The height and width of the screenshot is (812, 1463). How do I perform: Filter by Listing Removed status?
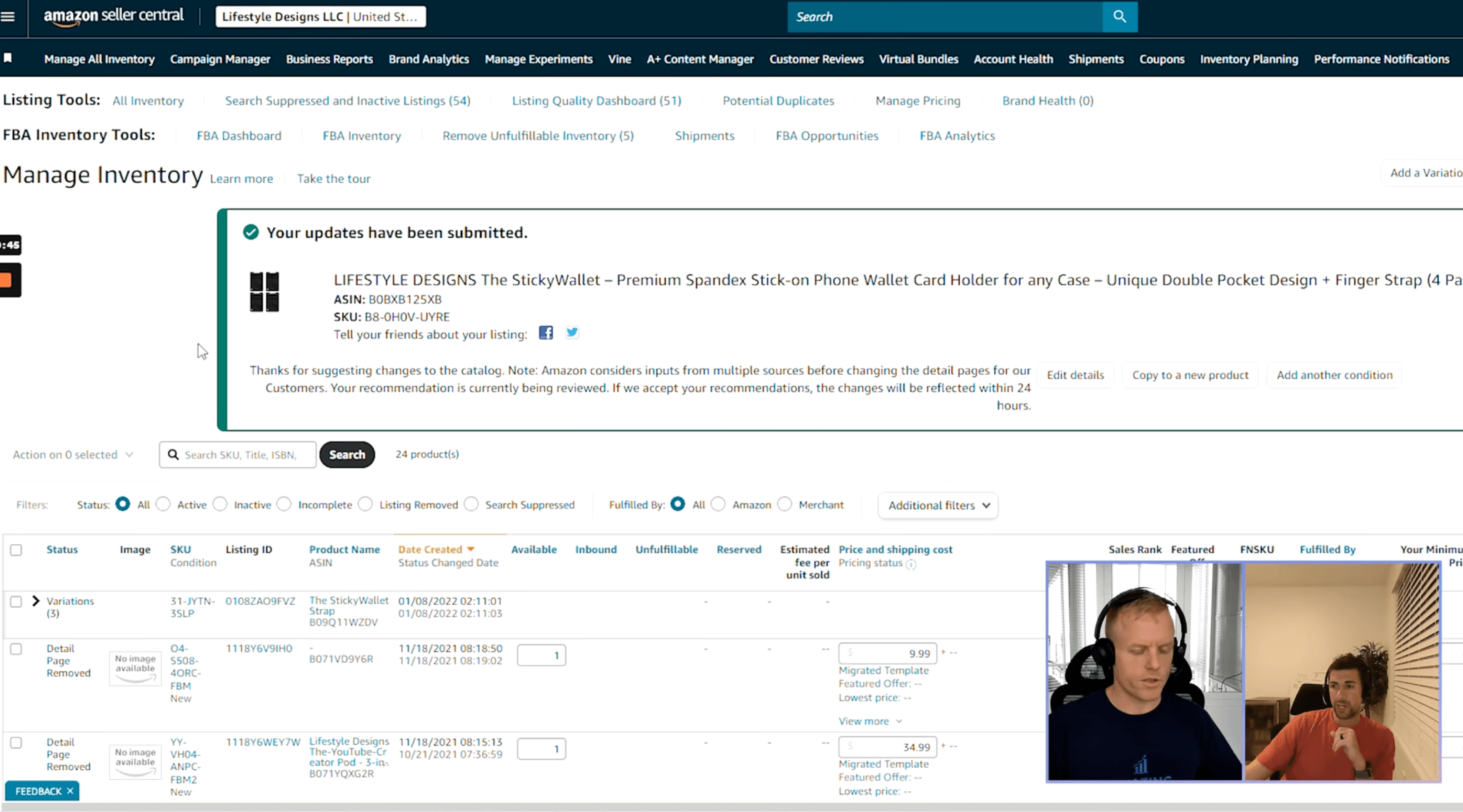click(x=366, y=503)
